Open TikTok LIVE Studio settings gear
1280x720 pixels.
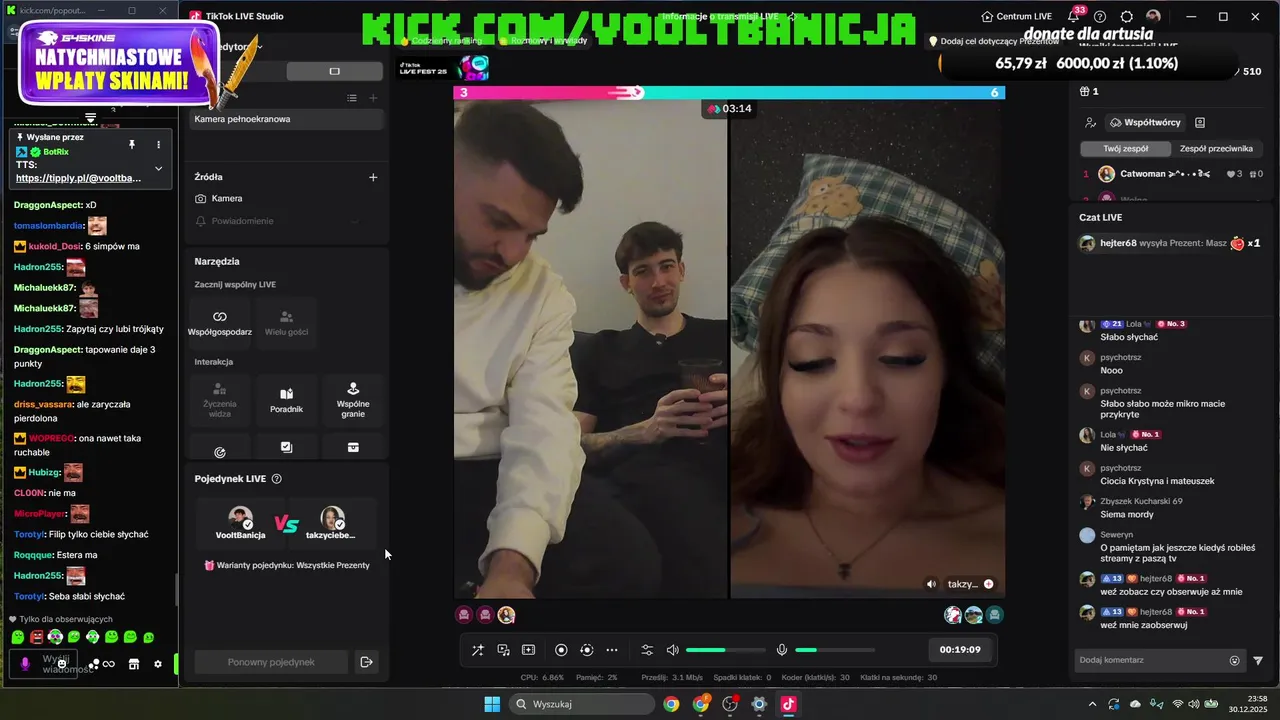point(1127,17)
